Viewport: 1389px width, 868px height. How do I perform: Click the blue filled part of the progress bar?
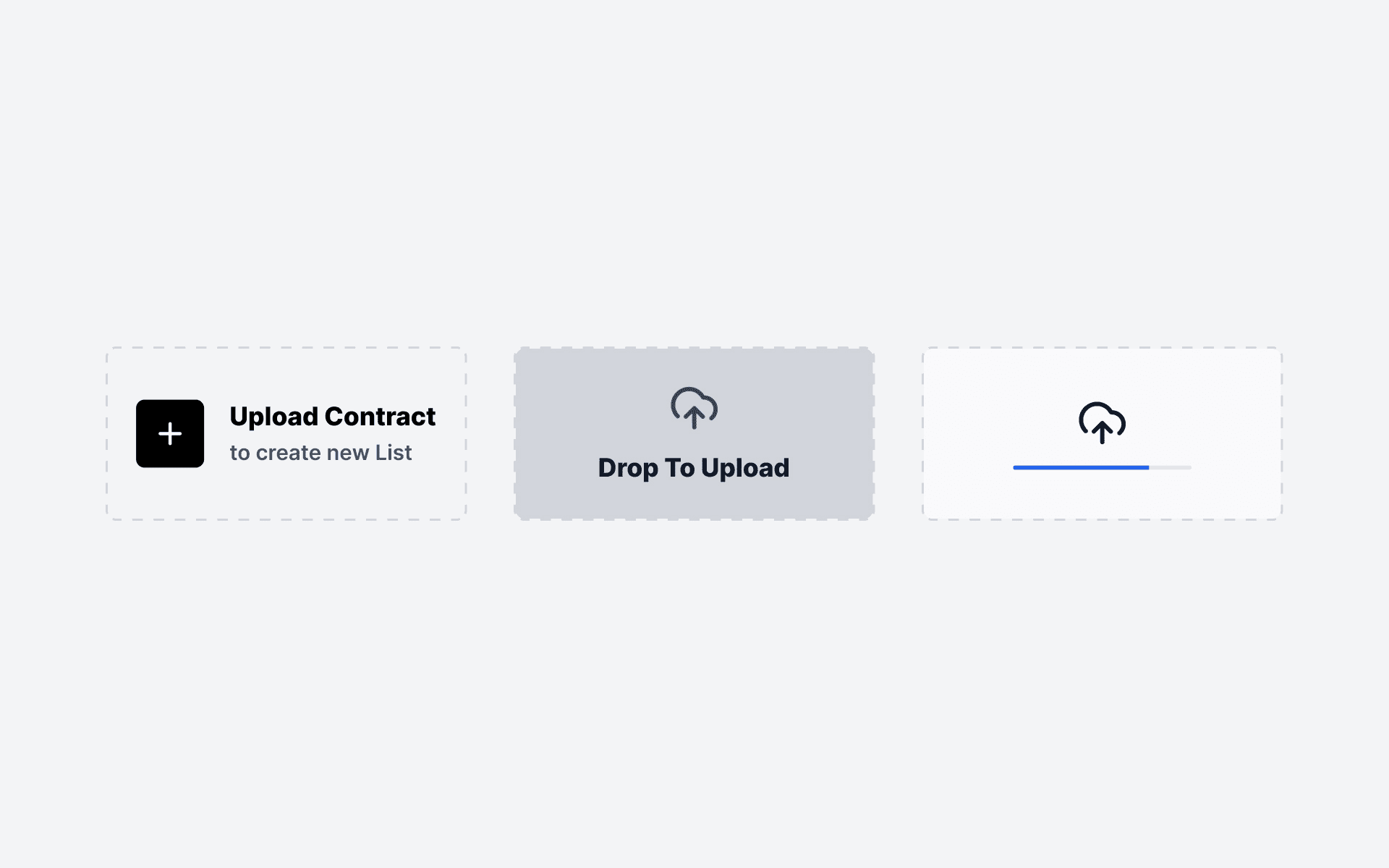(1080, 468)
